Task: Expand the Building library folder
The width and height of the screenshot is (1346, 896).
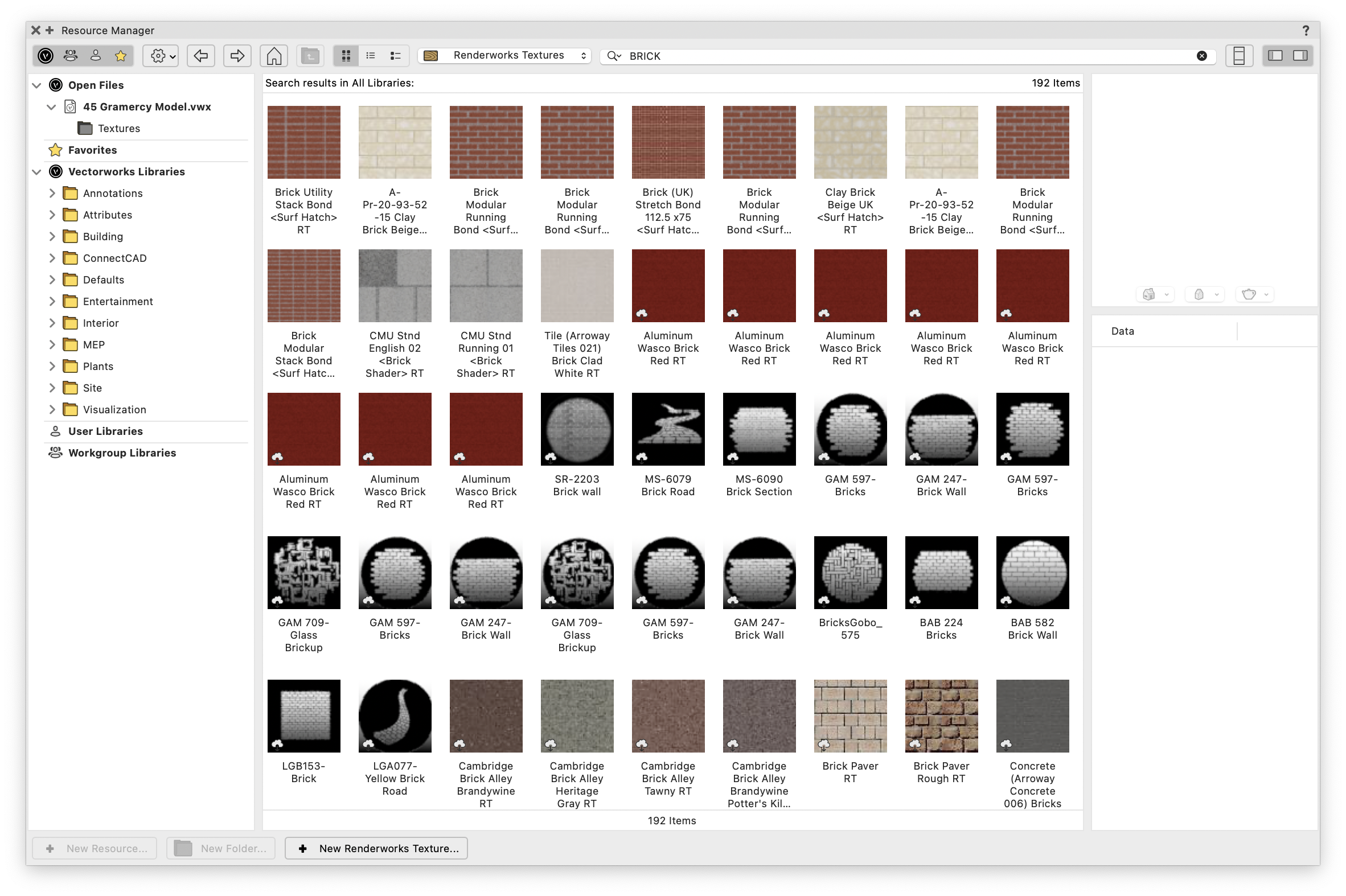Action: coord(52,237)
